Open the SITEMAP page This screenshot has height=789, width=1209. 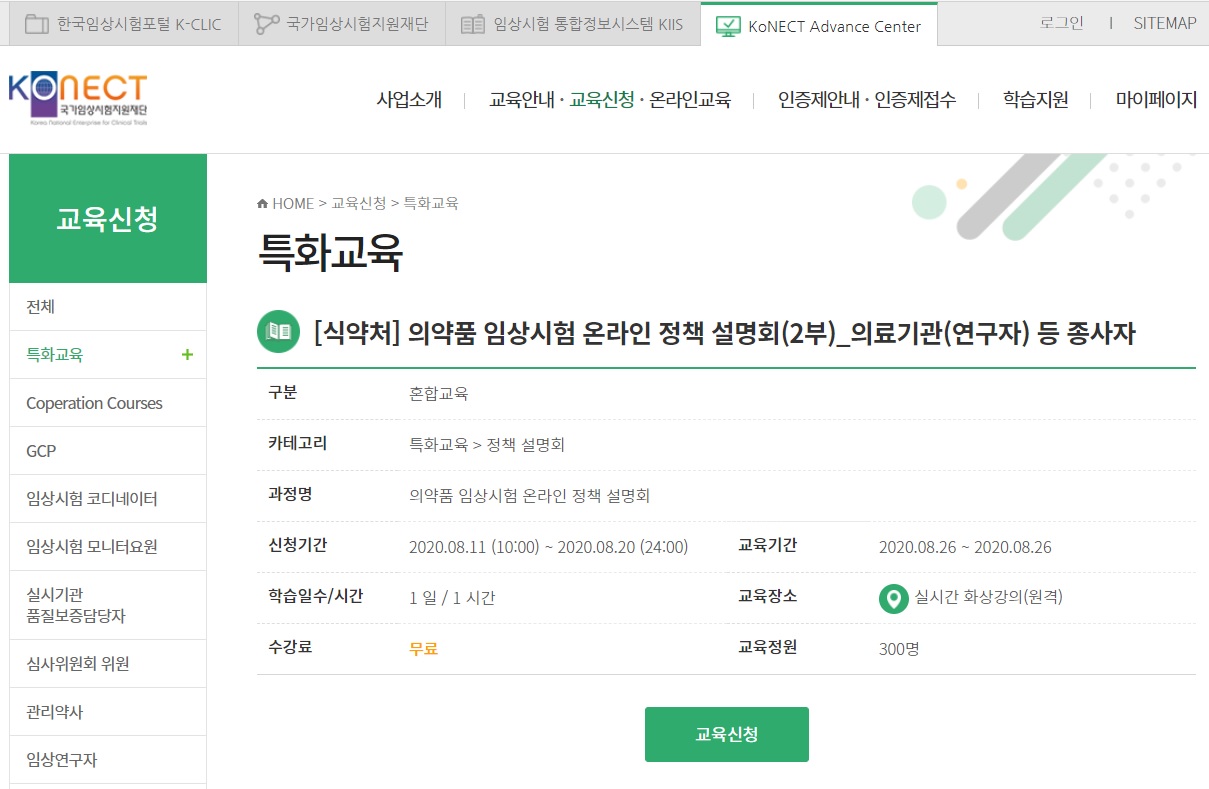pyautogui.click(x=1164, y=23)
